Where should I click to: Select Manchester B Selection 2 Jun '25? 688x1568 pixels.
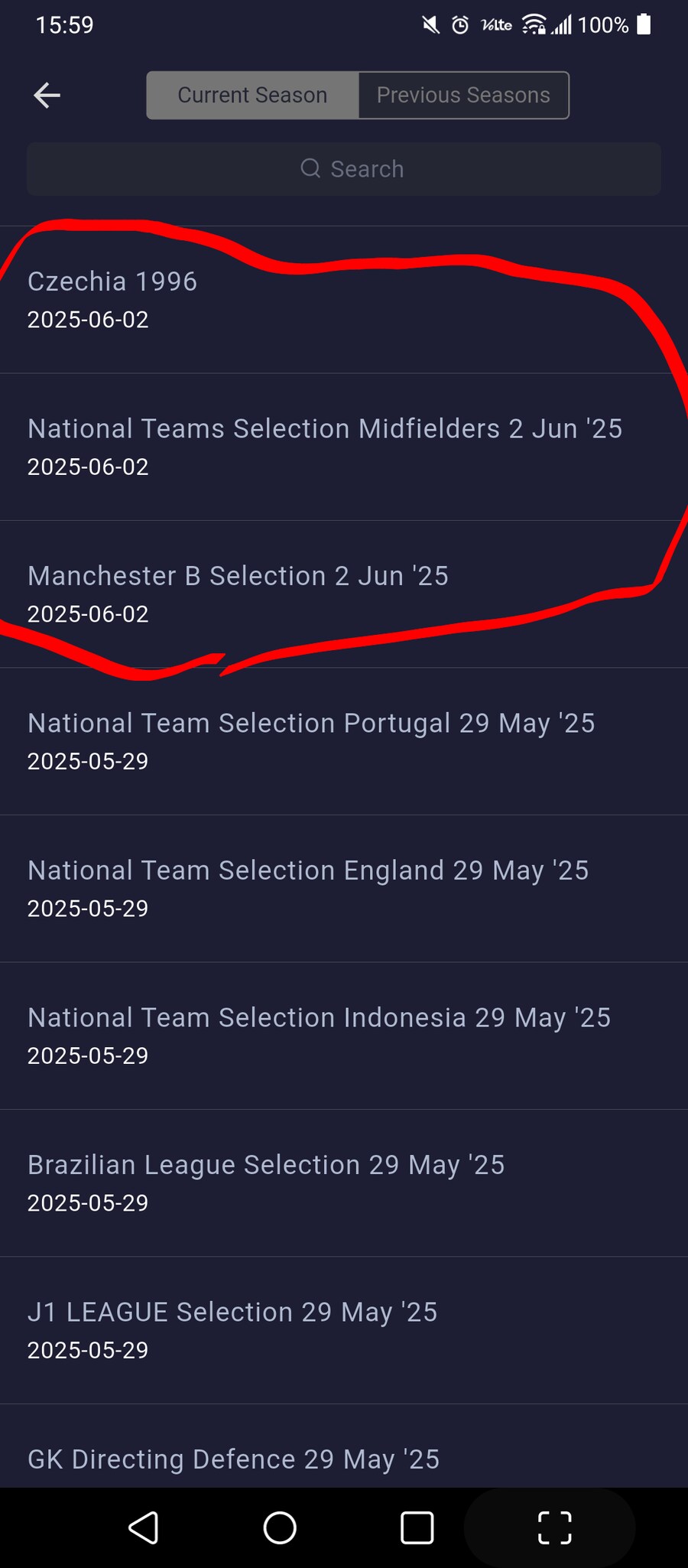coord(344,594)
